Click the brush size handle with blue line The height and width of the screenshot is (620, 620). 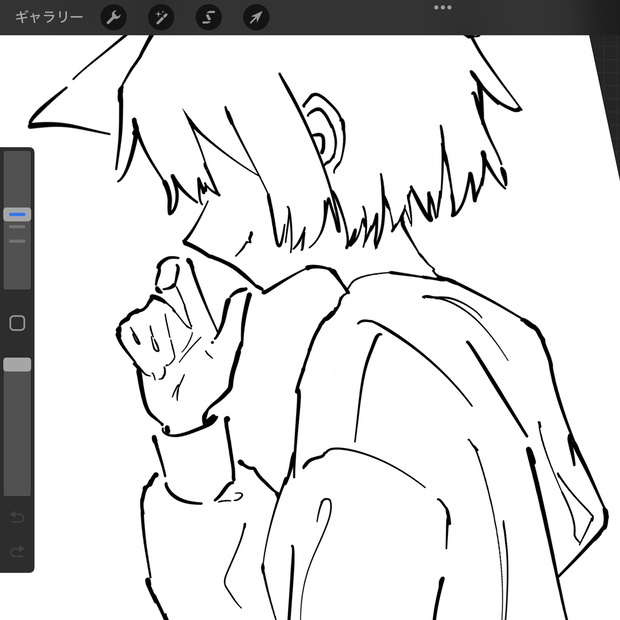pyautogui.click(x=17, y=214)
